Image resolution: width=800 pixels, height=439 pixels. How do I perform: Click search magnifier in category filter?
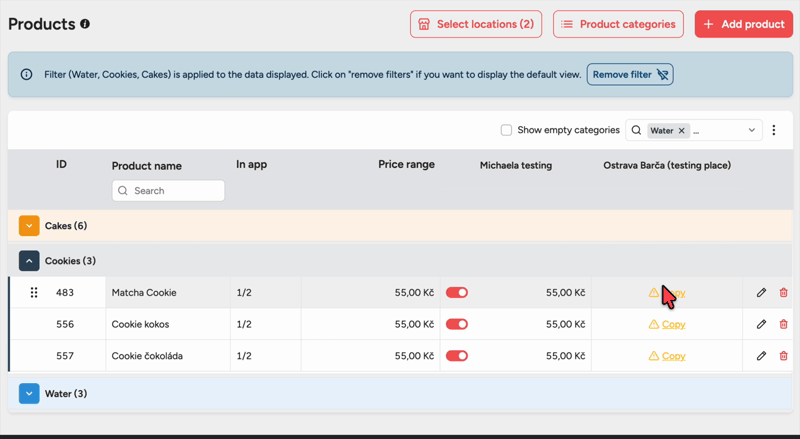coord(636,130)
